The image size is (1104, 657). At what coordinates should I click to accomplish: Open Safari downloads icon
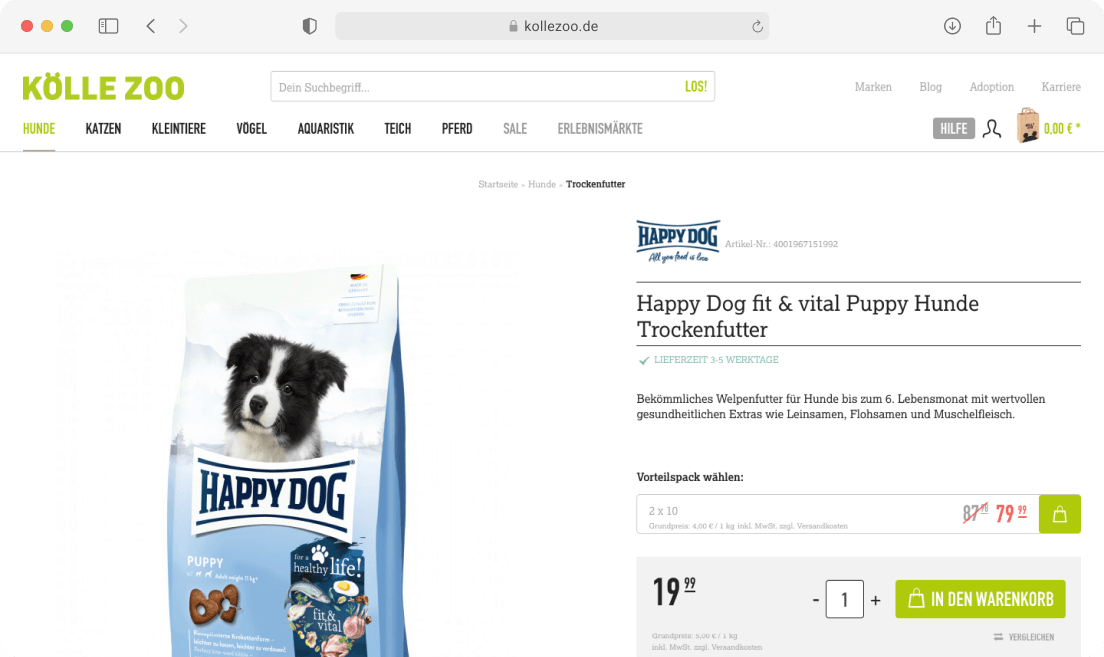[x=952, y=26]
